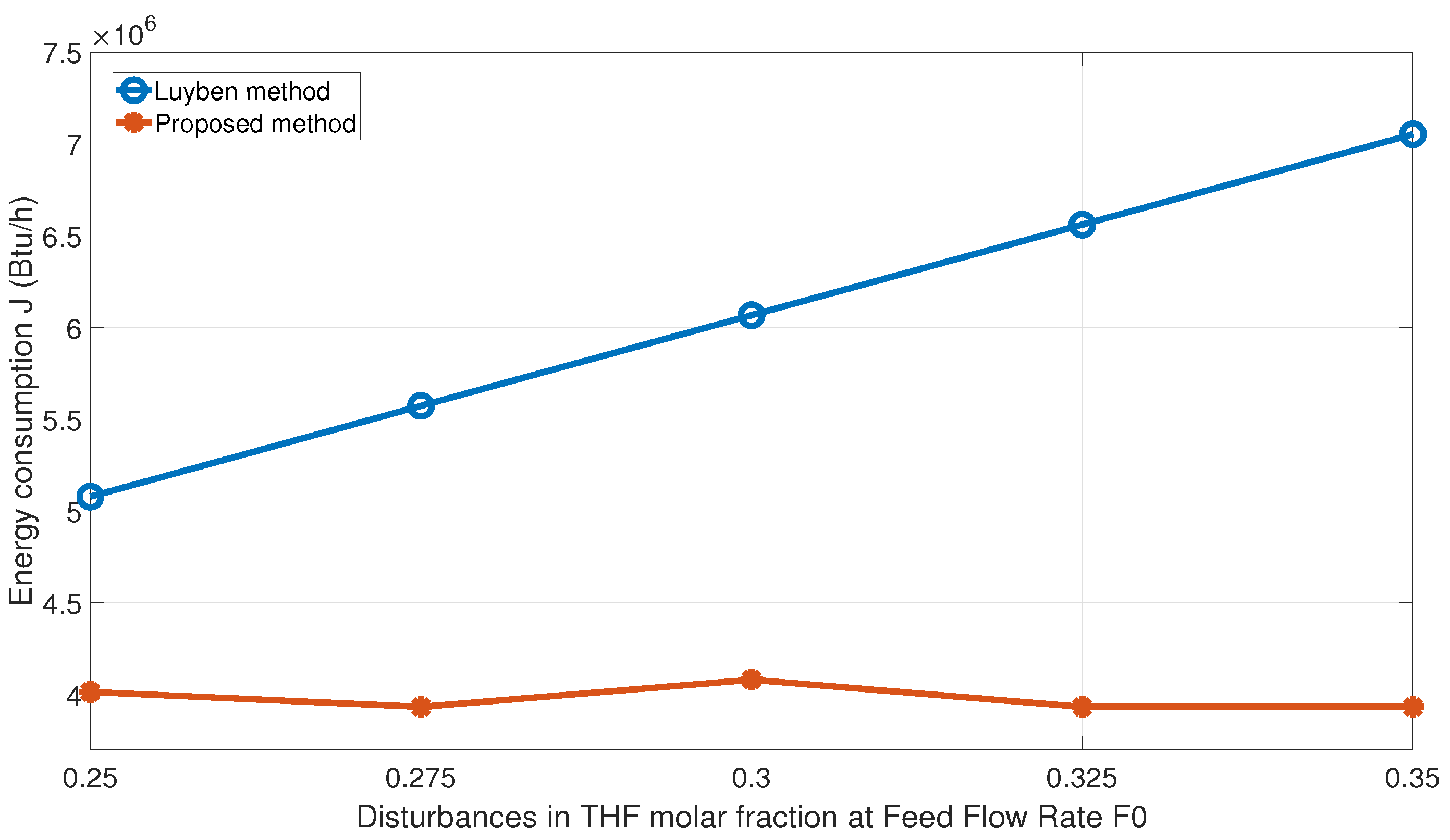
Task: Select the Luyben method point at 0.35
Action: pos(1412,134)
